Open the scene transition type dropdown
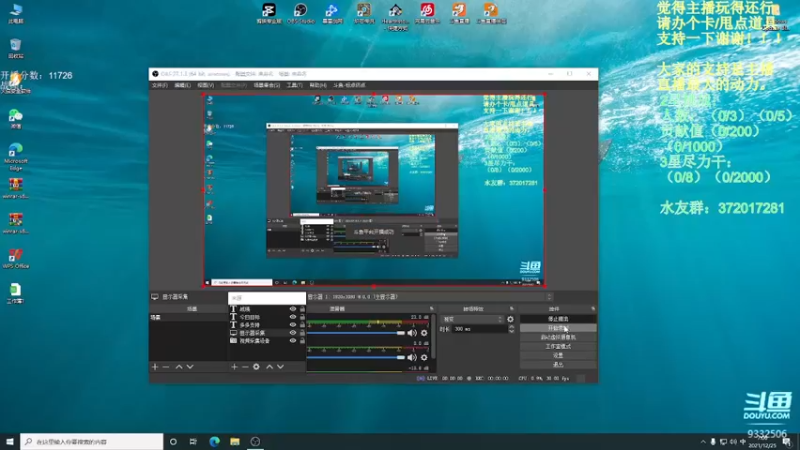 pyautogui.click(x=472, y=319)
